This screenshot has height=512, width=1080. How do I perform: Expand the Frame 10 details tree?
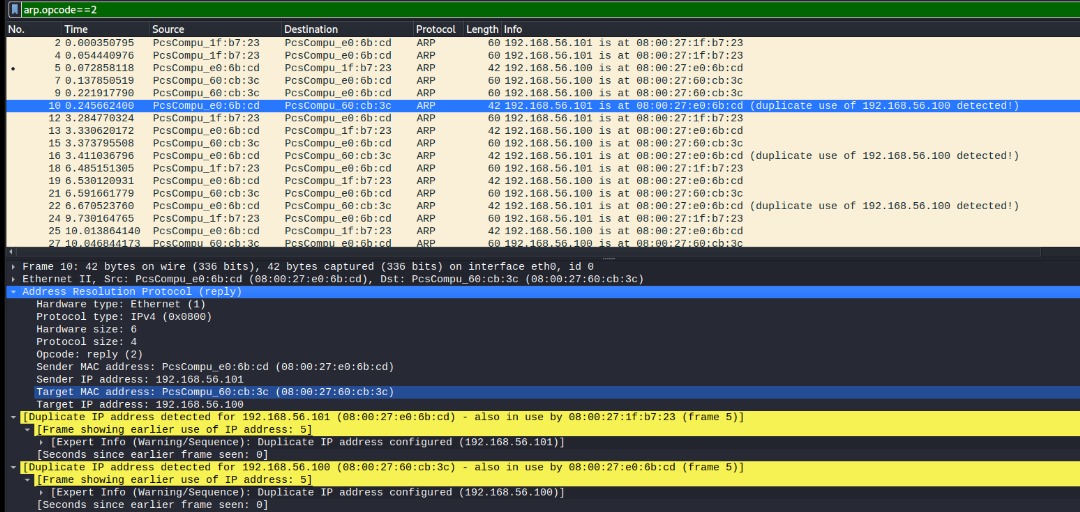[14, 266]
